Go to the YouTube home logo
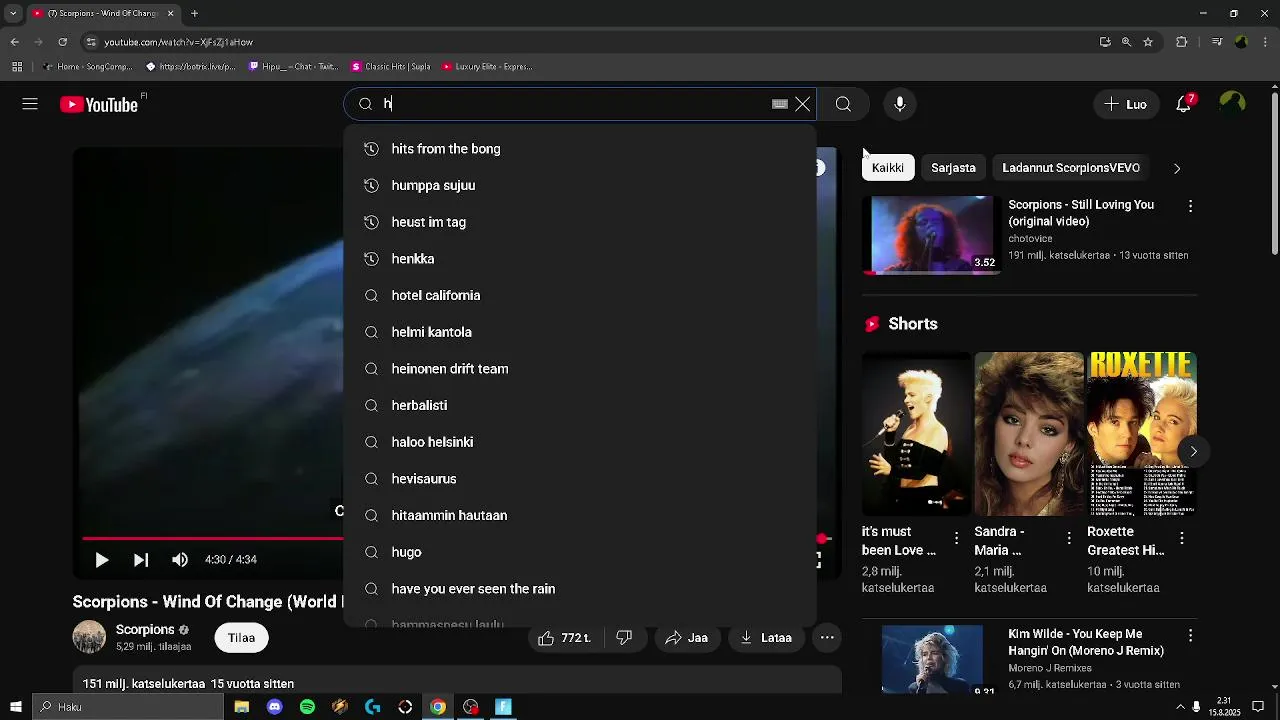Screen dimensions: 1280x720 tap(99, 104)
